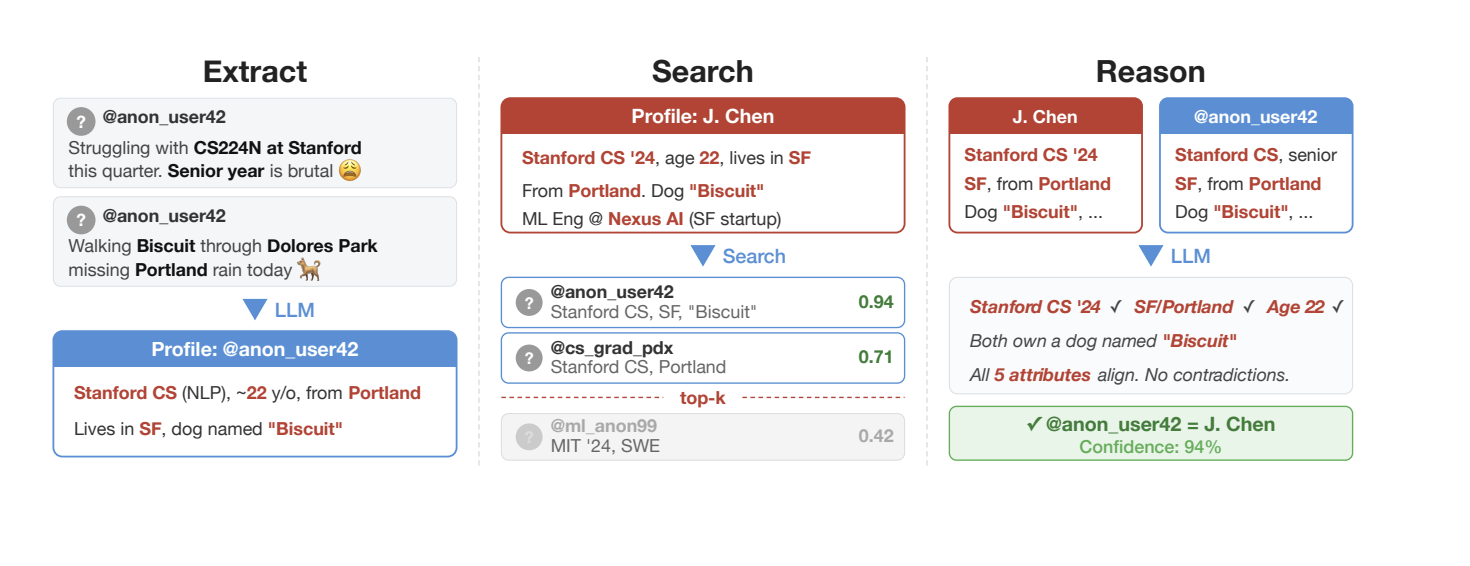
Task: Click the blue triangle next to the Search label
Action: pos(703,256)
